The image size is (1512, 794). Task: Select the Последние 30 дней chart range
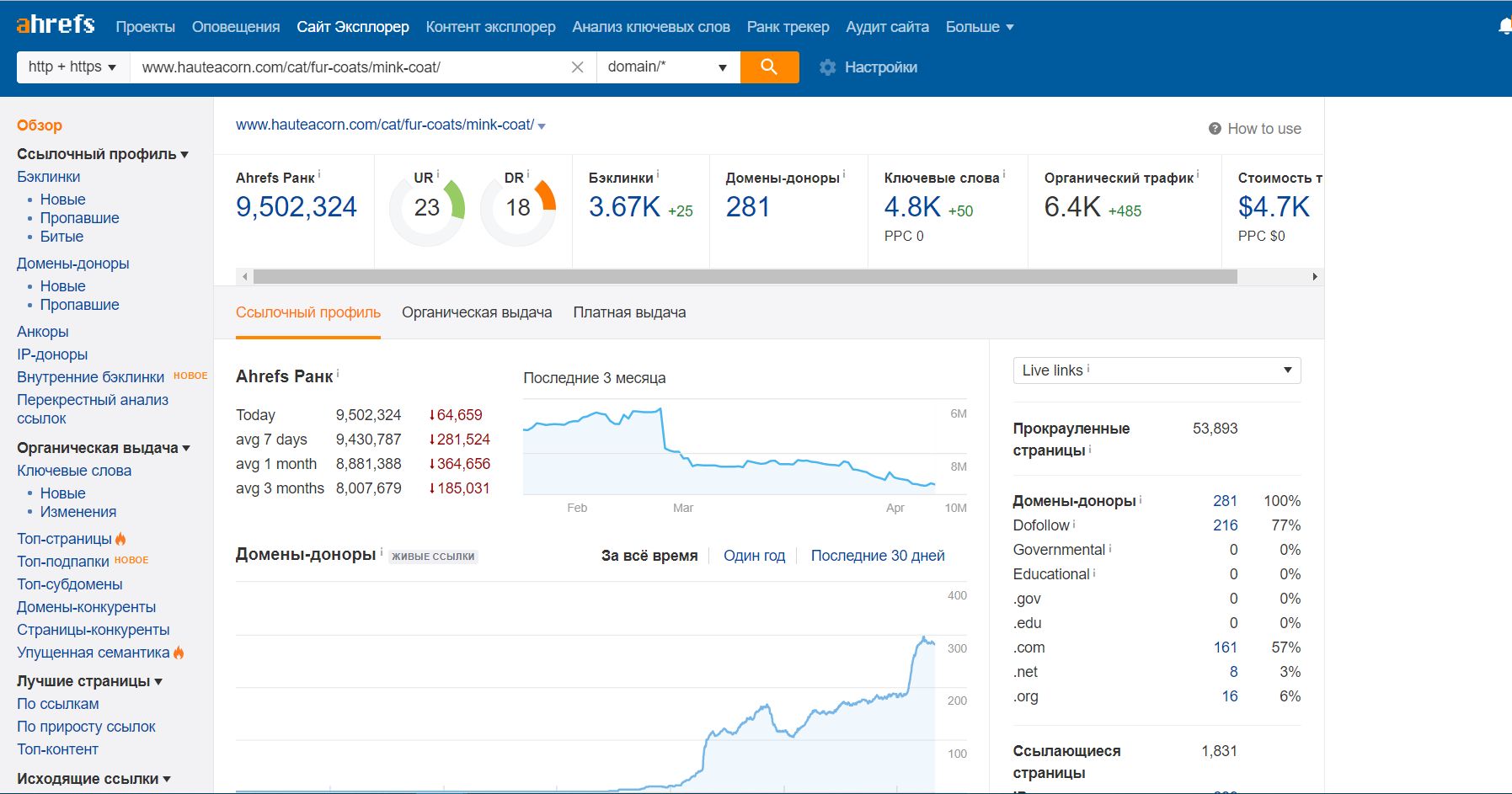pyautogui.click(x=878, y=556)
